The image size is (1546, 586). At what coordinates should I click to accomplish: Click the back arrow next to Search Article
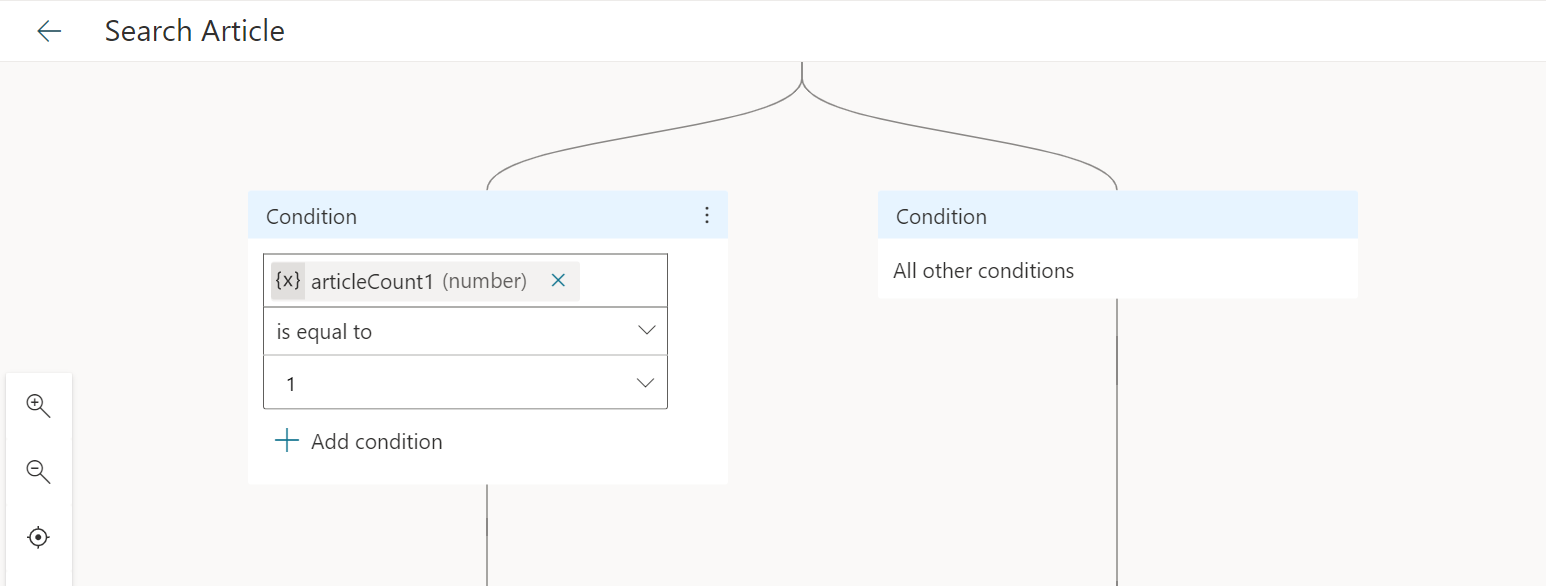click(47, 31)
